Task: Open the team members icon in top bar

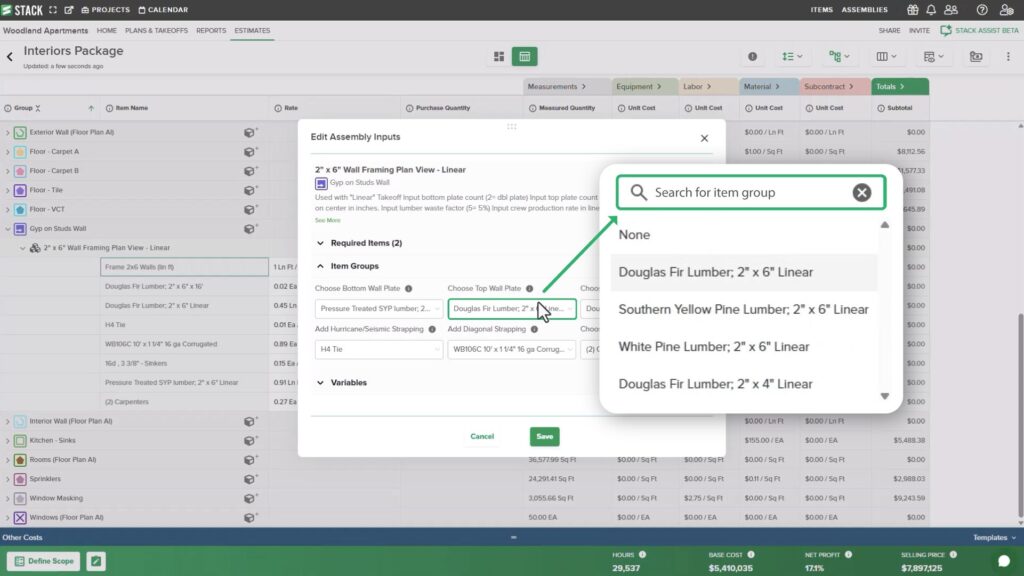Action: [952, 9]
